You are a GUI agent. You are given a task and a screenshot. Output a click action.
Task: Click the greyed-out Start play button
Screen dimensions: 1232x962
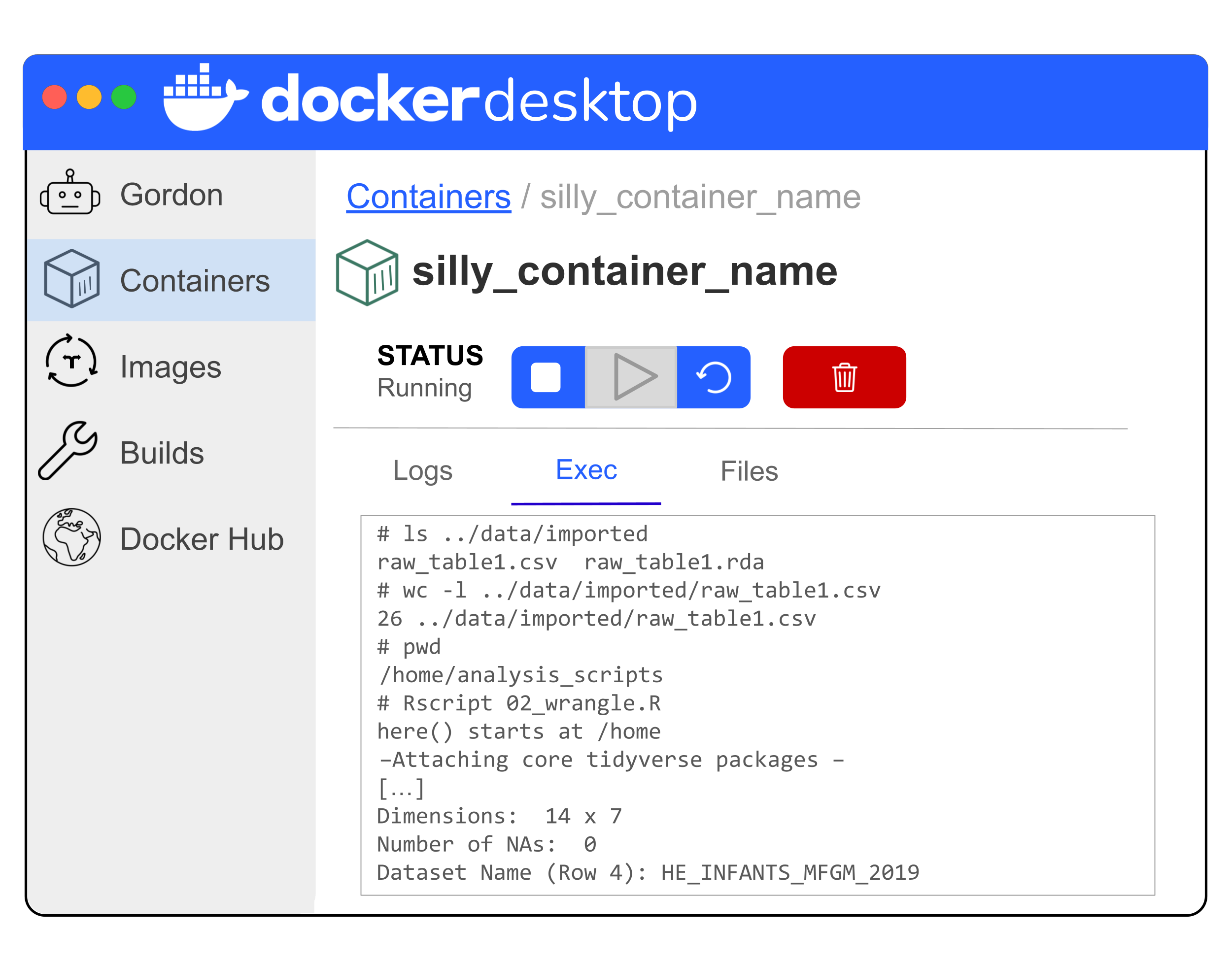click(x=631, y=377)
